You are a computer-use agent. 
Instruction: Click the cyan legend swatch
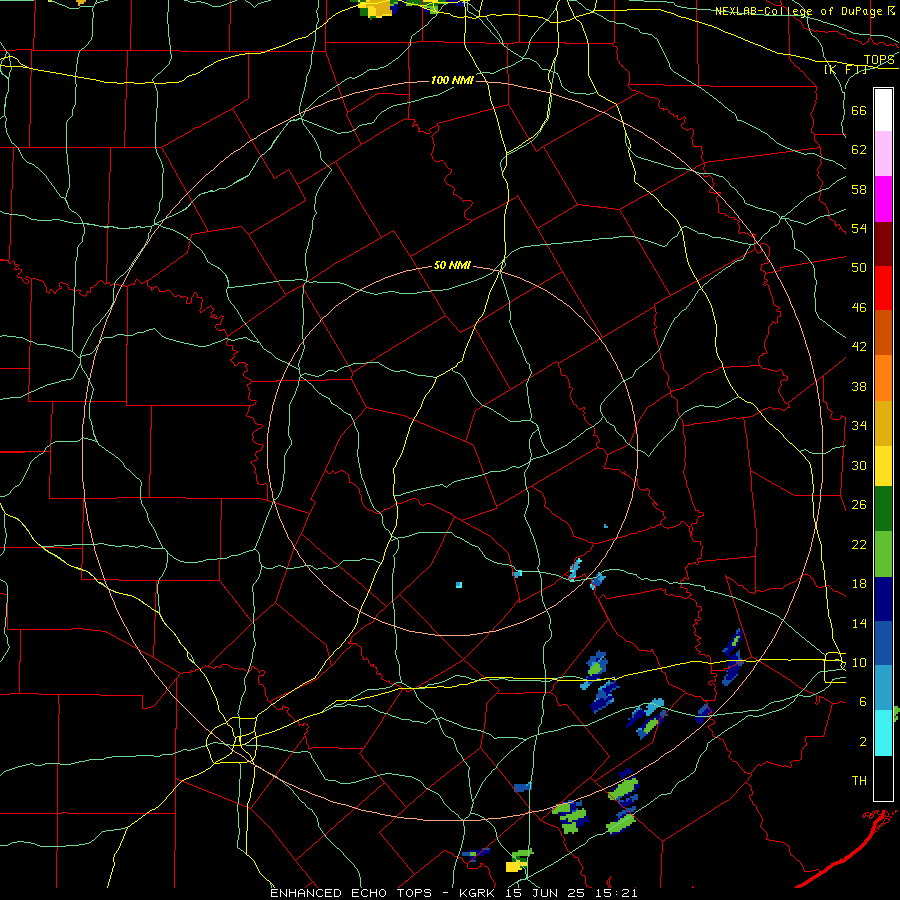(x=883, y=734)
